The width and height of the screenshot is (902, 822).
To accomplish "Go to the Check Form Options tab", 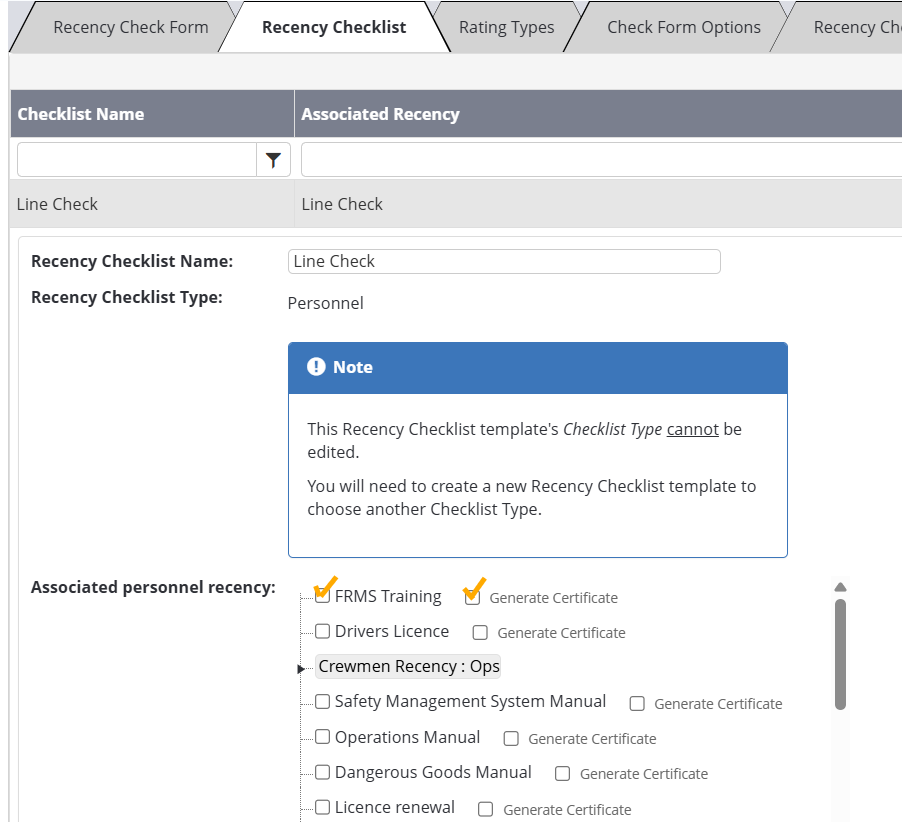I will [683, 27].
